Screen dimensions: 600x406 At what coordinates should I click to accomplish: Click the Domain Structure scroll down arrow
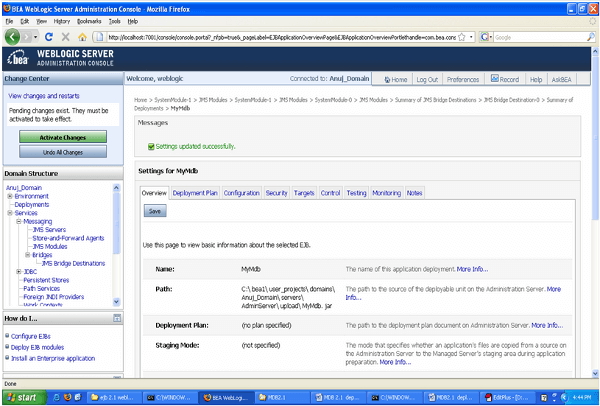pyautogui.click(x=117, y=302)
